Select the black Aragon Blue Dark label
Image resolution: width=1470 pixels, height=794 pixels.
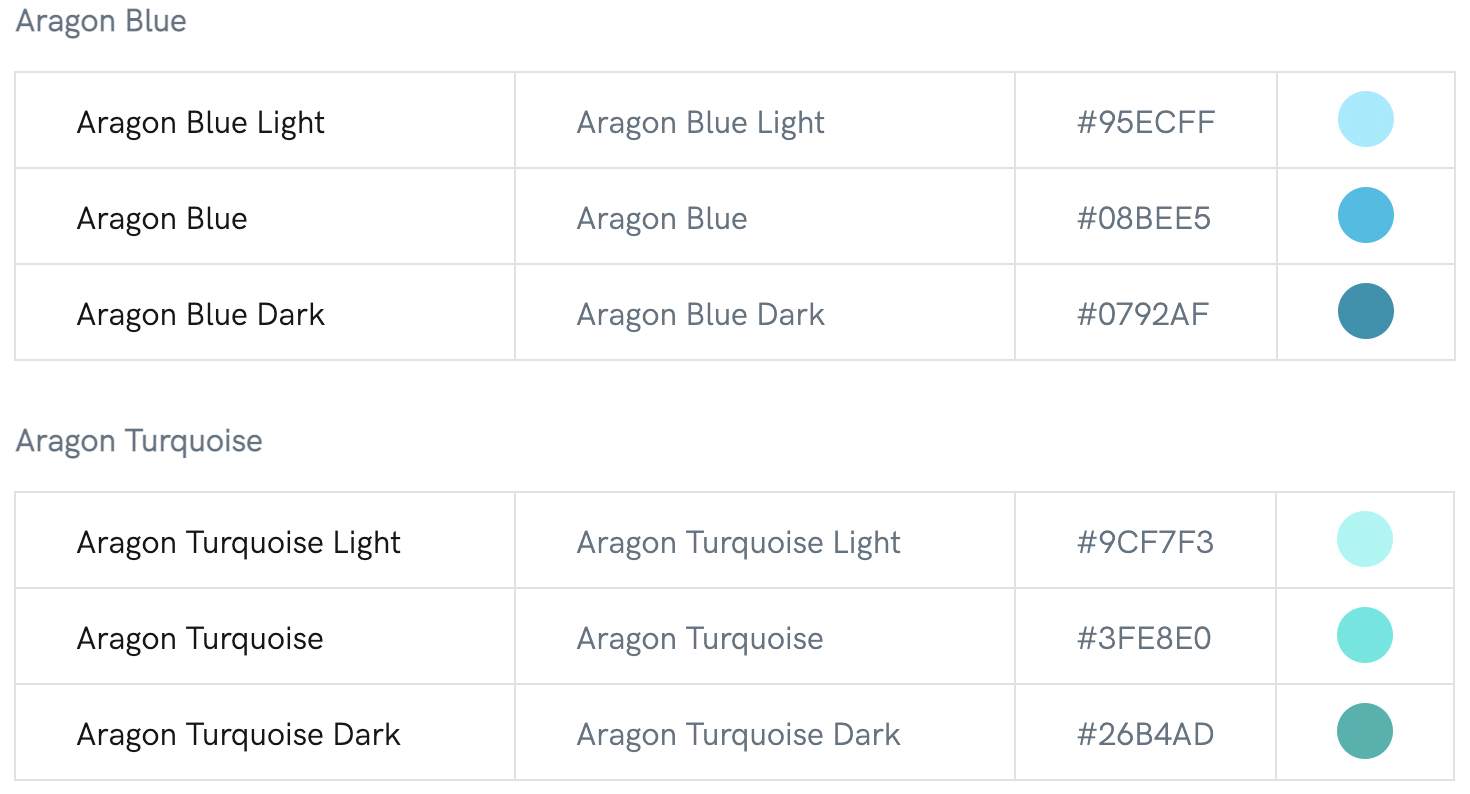(x=201, y=314)
